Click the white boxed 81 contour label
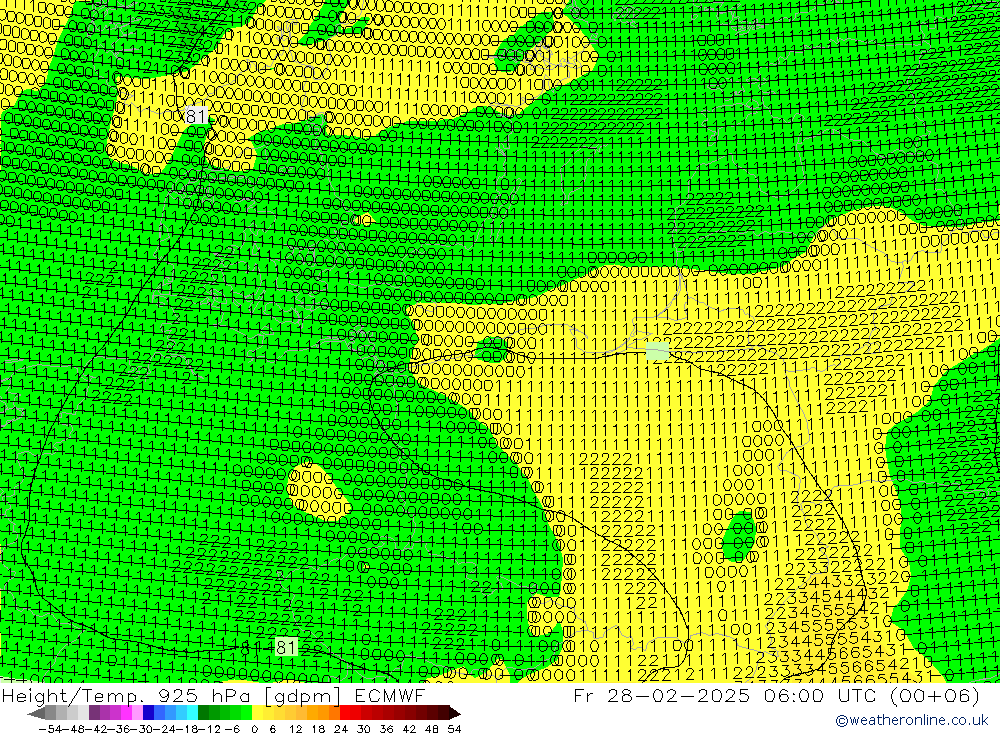 tap(196, 115)
